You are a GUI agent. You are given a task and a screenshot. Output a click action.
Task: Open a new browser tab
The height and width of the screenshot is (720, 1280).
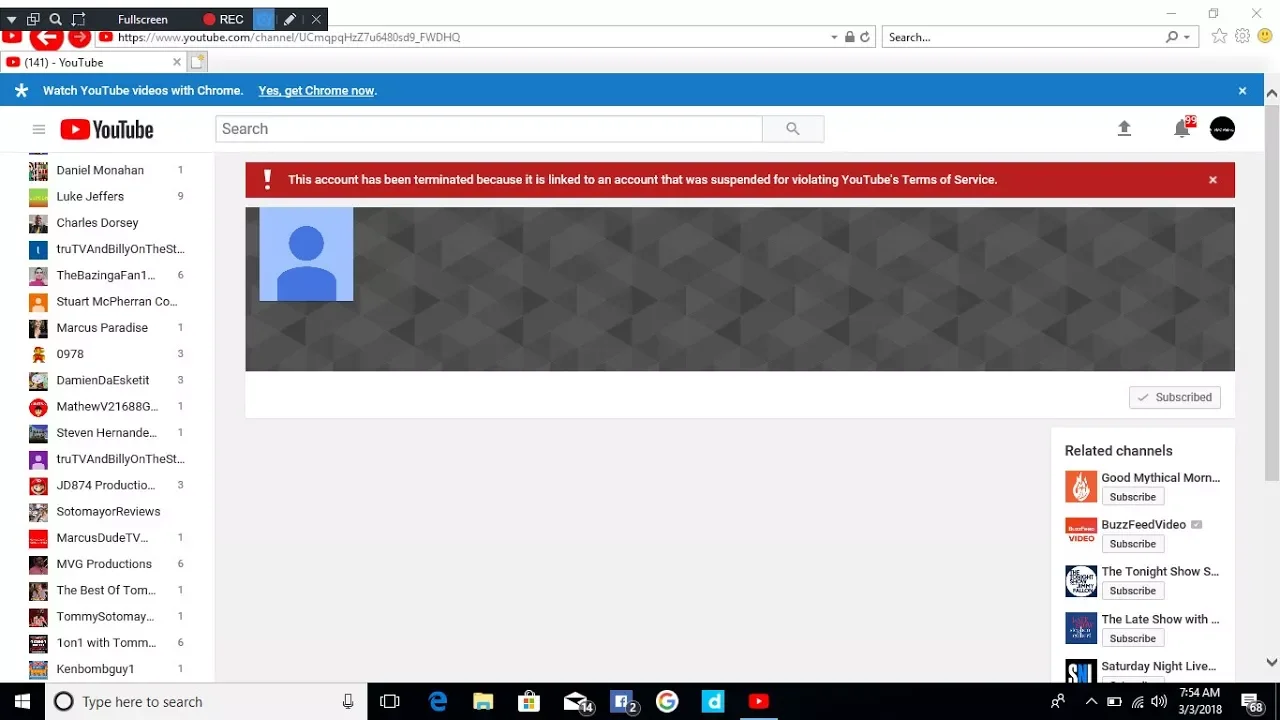click(x=198, y=62)
